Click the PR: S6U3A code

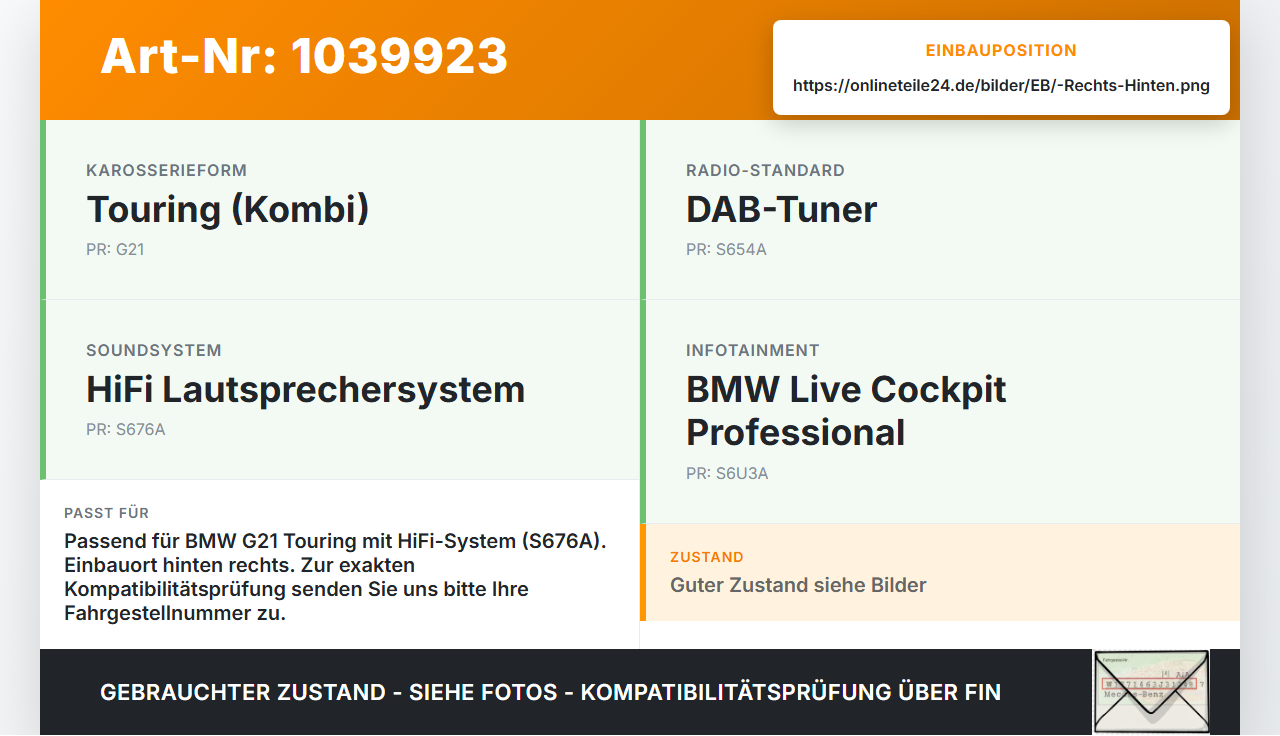pos(727,473)
